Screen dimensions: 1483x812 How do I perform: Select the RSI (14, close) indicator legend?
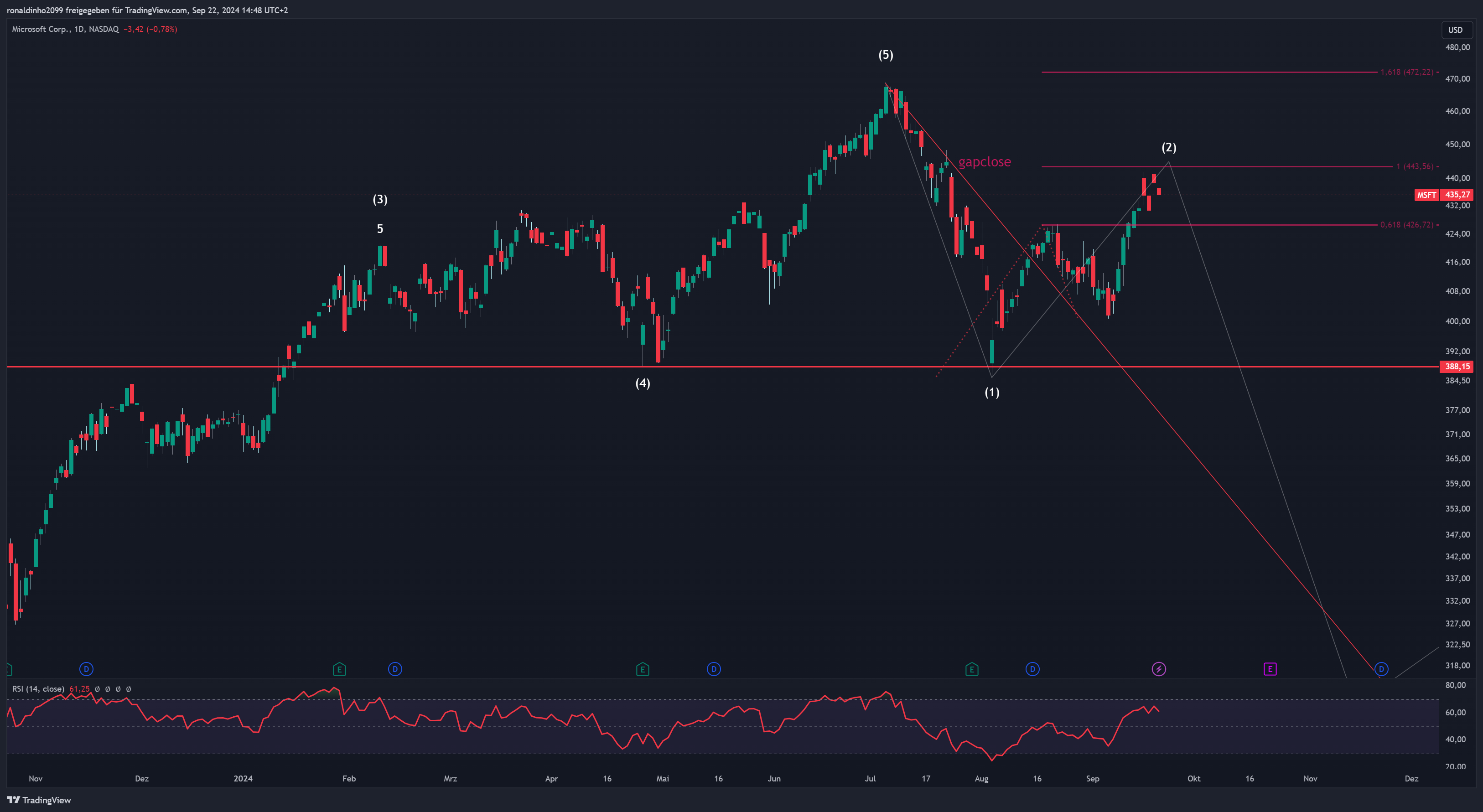(38, 689)
